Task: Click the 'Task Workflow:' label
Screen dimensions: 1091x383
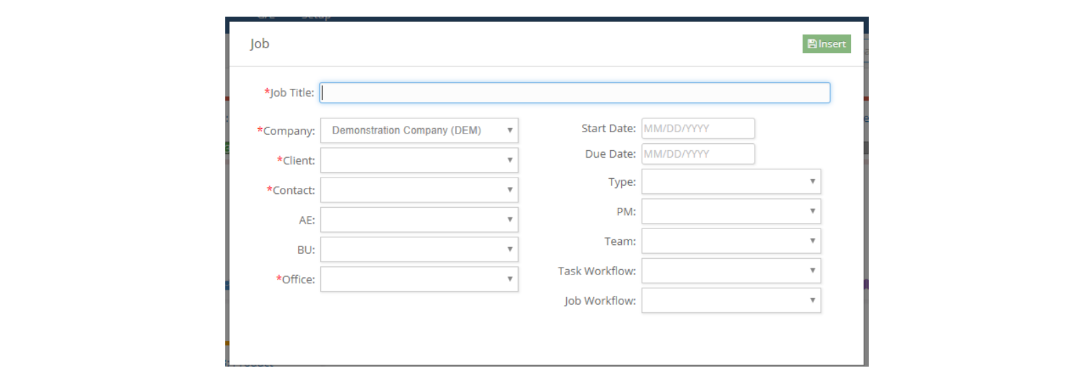Action: coord(597,271)
